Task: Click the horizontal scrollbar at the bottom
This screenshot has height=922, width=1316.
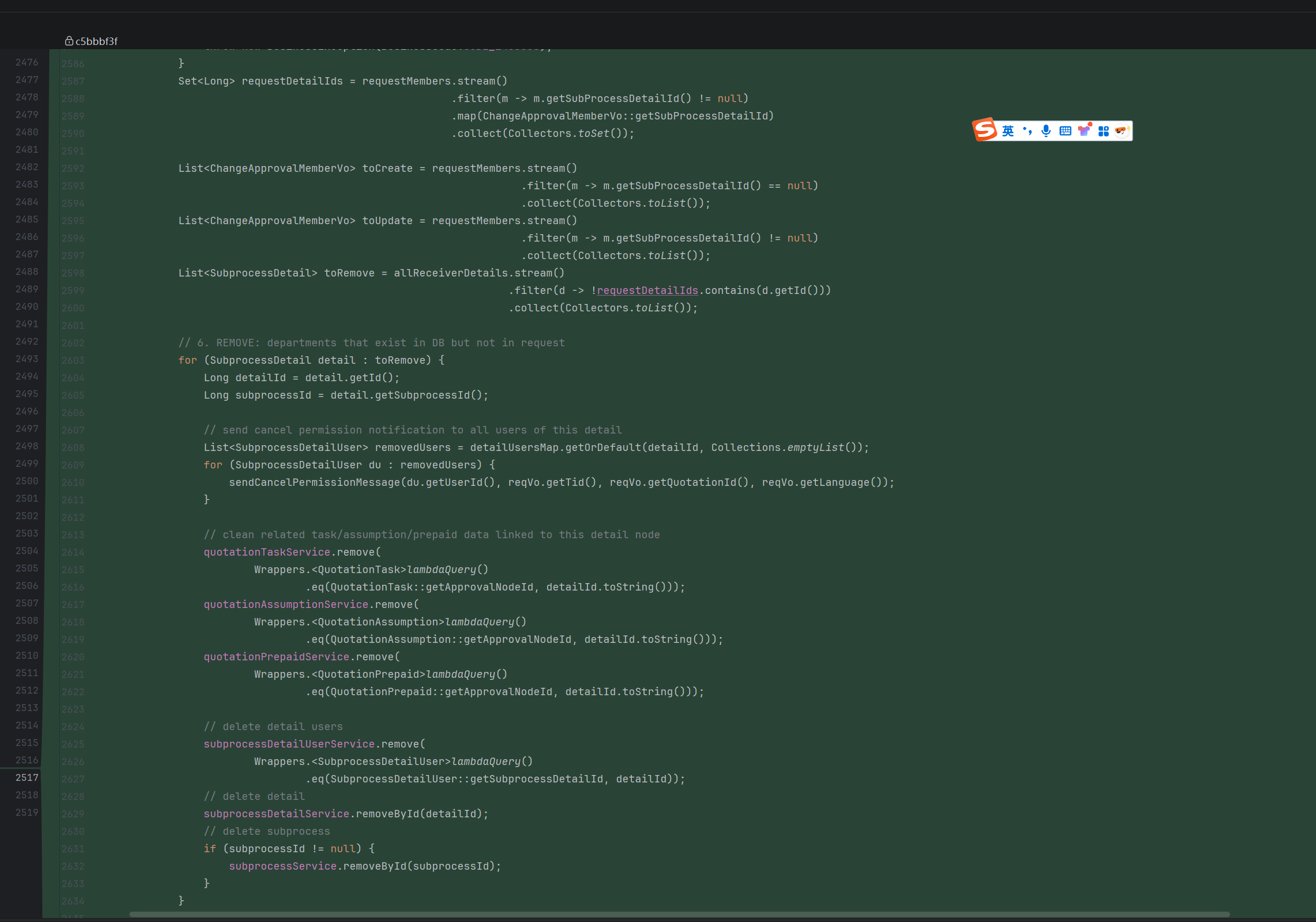Action: [x=679, y=915]
